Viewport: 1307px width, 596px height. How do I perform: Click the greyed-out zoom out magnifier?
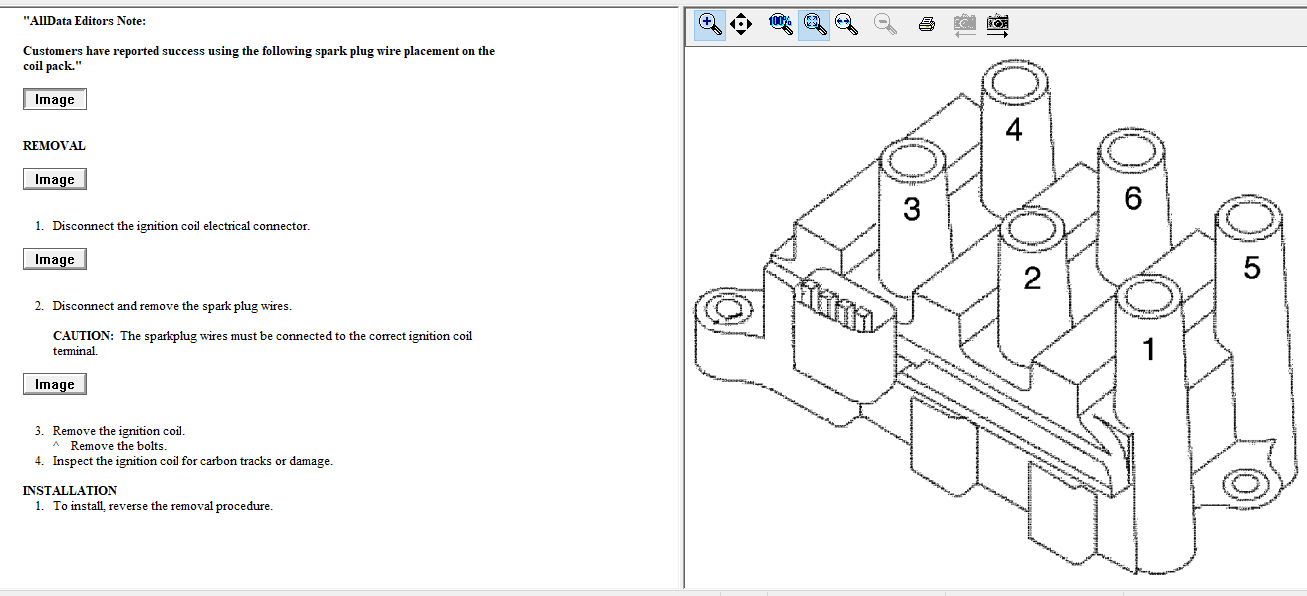pyautogui.click(x=885, y=24)
